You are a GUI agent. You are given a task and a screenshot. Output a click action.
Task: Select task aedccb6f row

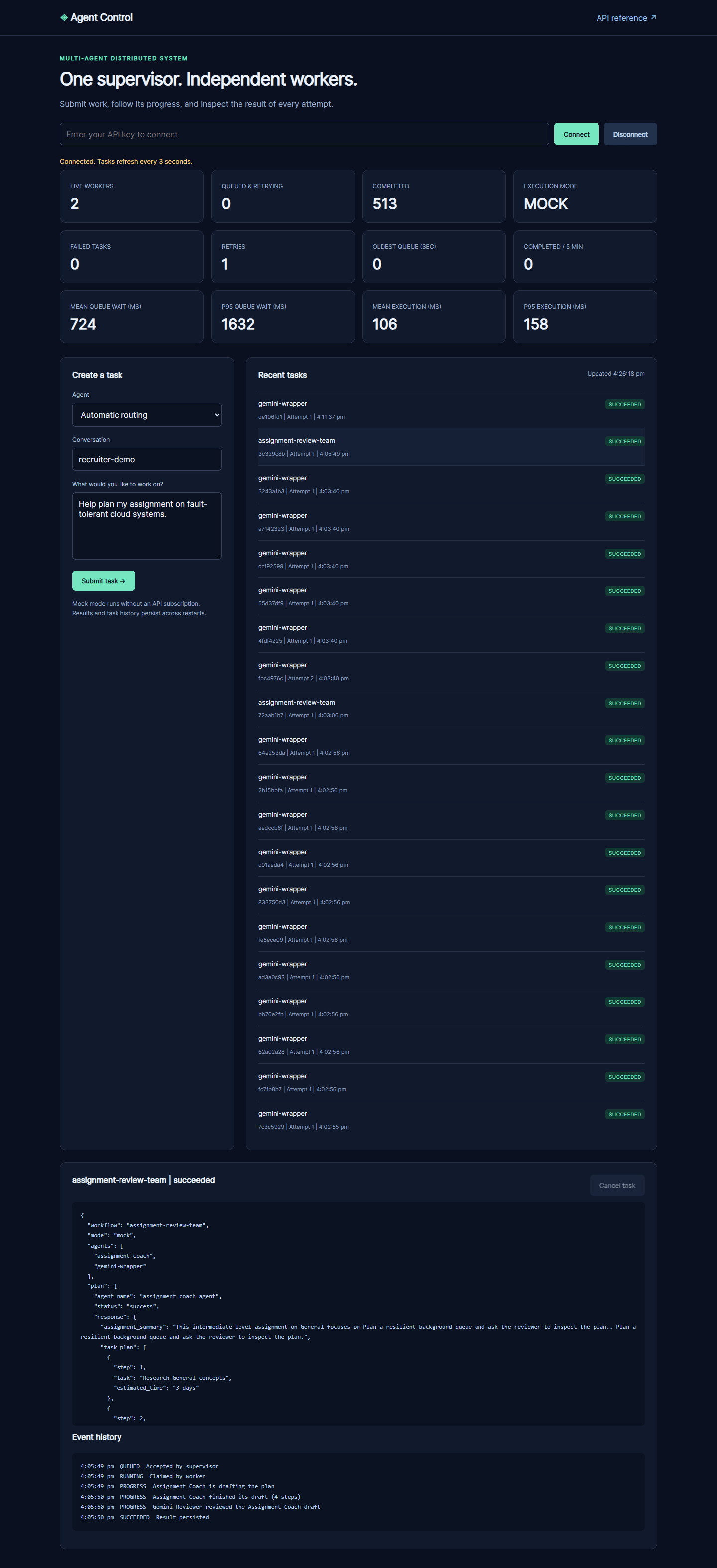tap(451, 821)
